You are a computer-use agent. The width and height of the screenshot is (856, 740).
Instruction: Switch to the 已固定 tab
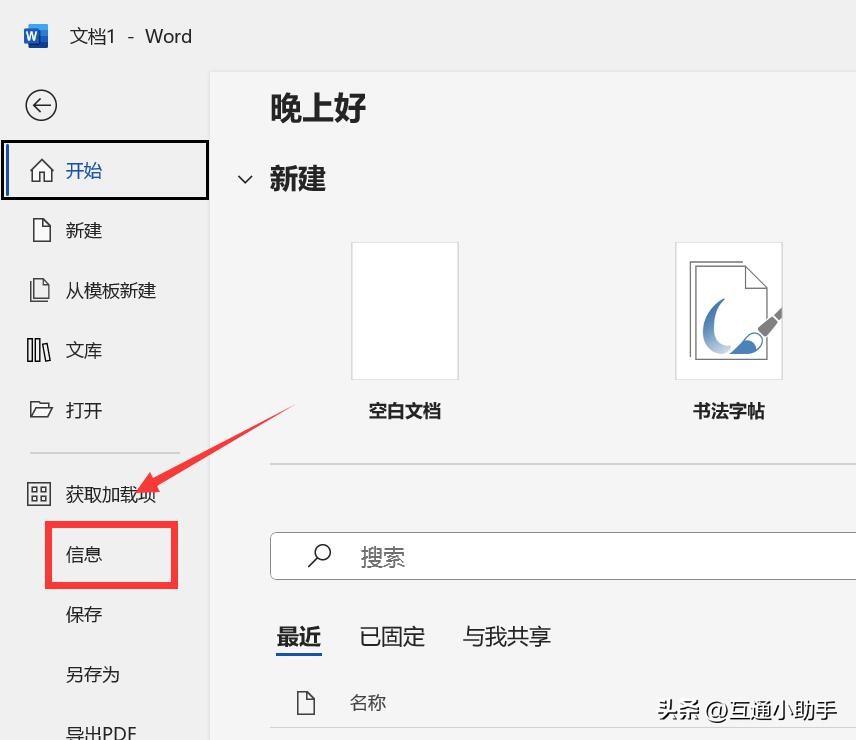point(391,637)
